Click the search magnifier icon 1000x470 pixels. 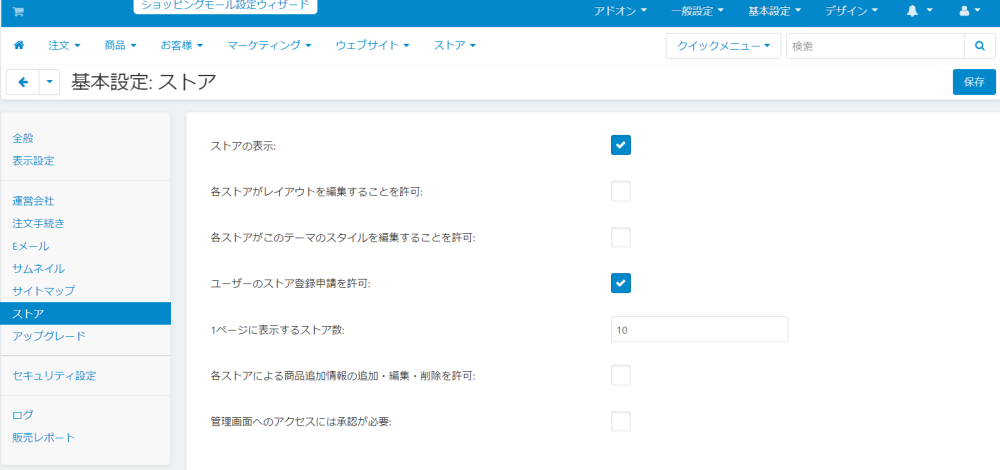coord(979,46)
